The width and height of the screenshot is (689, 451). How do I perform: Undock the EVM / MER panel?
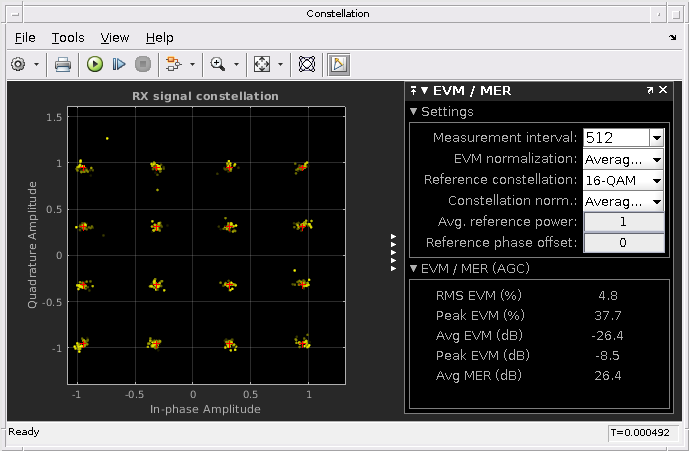point(650,90)
